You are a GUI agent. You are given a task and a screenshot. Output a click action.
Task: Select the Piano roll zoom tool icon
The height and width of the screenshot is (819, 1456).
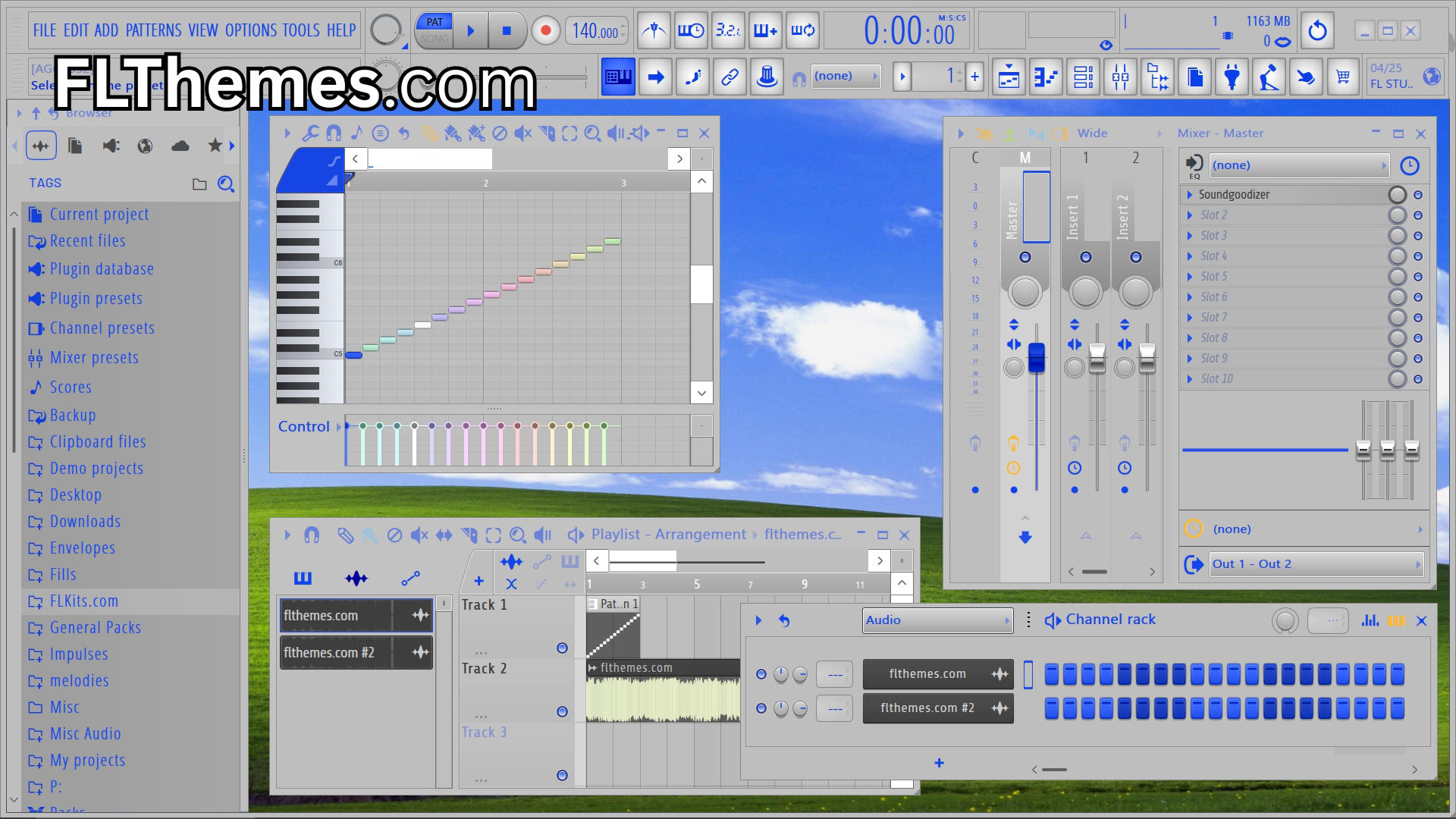592,133
